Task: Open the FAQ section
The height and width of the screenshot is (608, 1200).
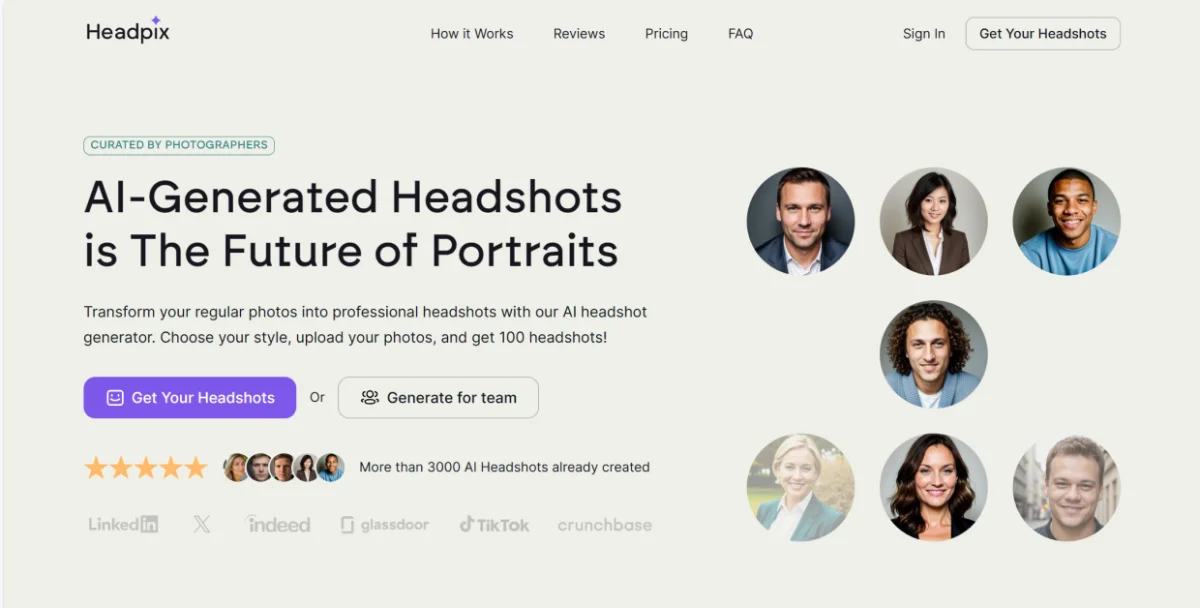Action: pos(740,33)
